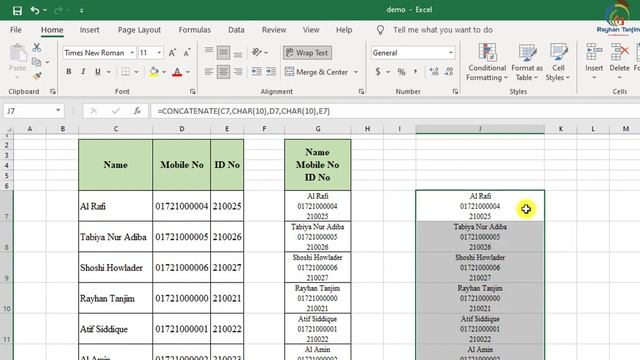The image size is (640, 360).
Task: Decrease decimal places
Action: tap(449, 72)
